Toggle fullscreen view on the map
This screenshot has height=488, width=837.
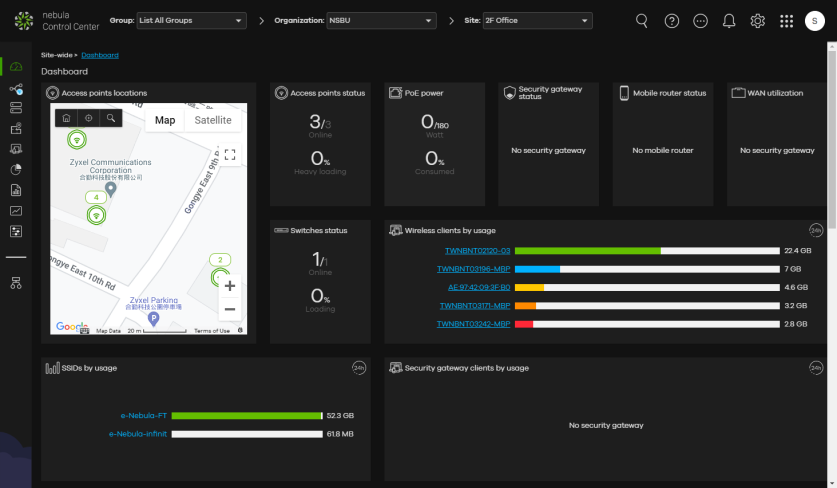tap(230, 154)
